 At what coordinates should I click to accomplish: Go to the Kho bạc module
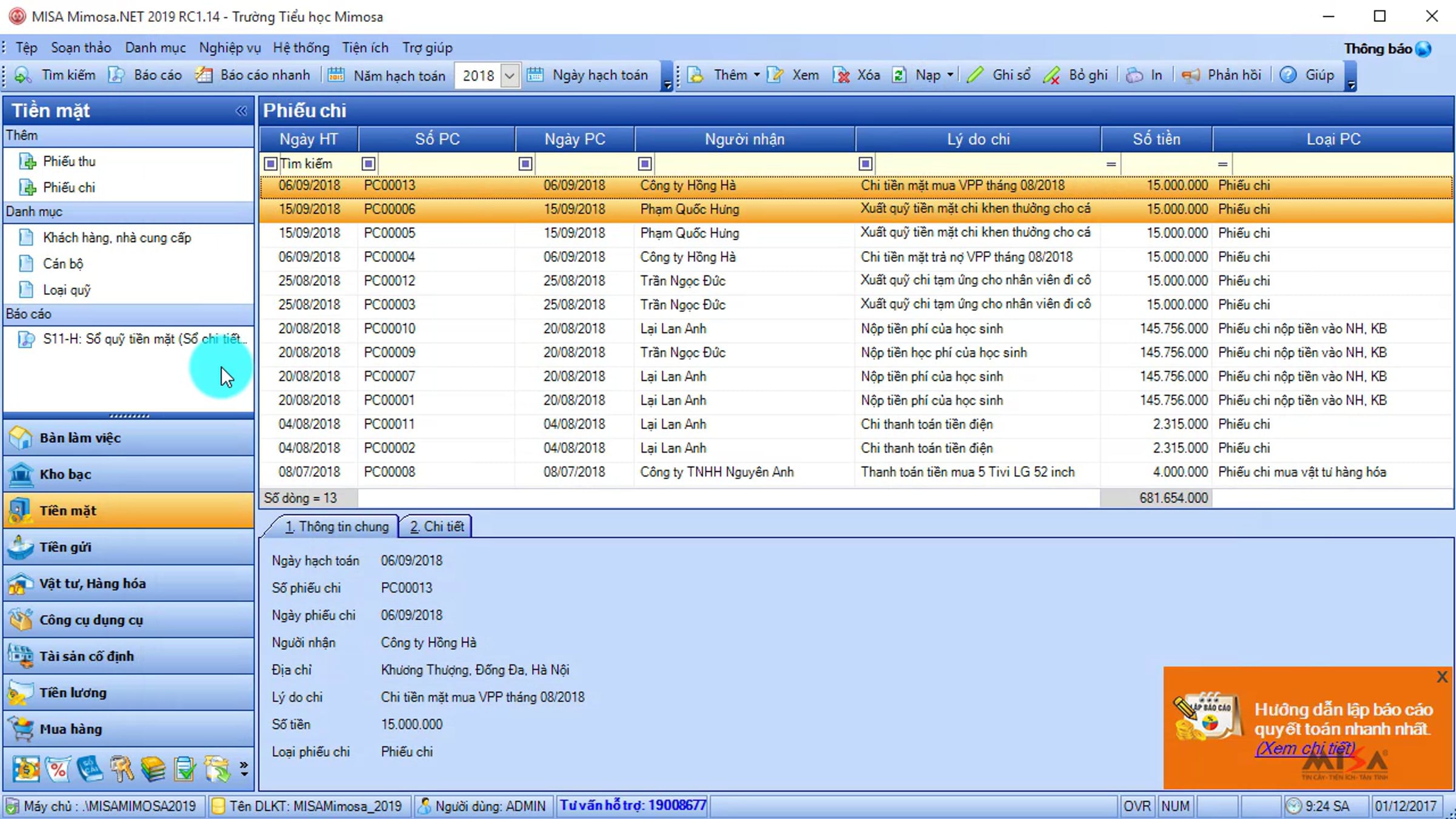[x=129, y=474]
